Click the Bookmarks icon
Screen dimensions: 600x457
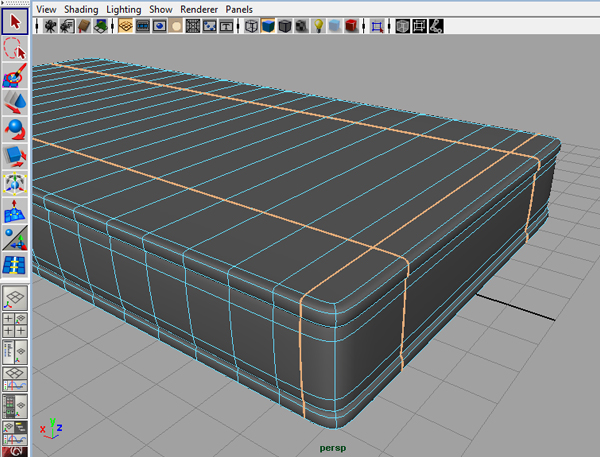pyautogui.click(x=83, y=26)
